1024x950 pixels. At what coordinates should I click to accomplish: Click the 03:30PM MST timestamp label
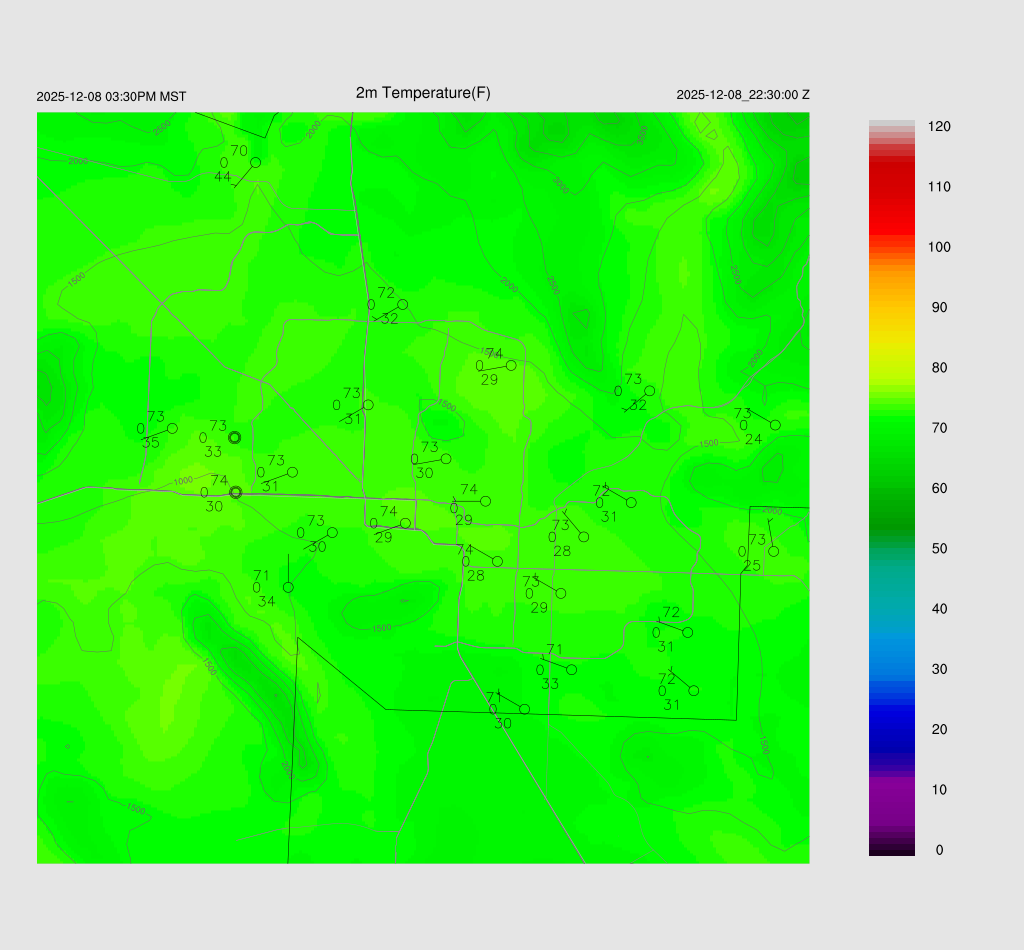111,97
